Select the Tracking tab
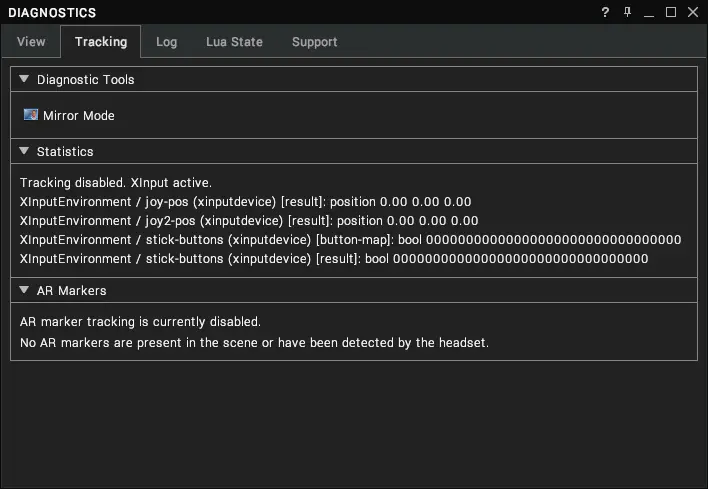The image size is (708, 489). (x=101, y=42)
